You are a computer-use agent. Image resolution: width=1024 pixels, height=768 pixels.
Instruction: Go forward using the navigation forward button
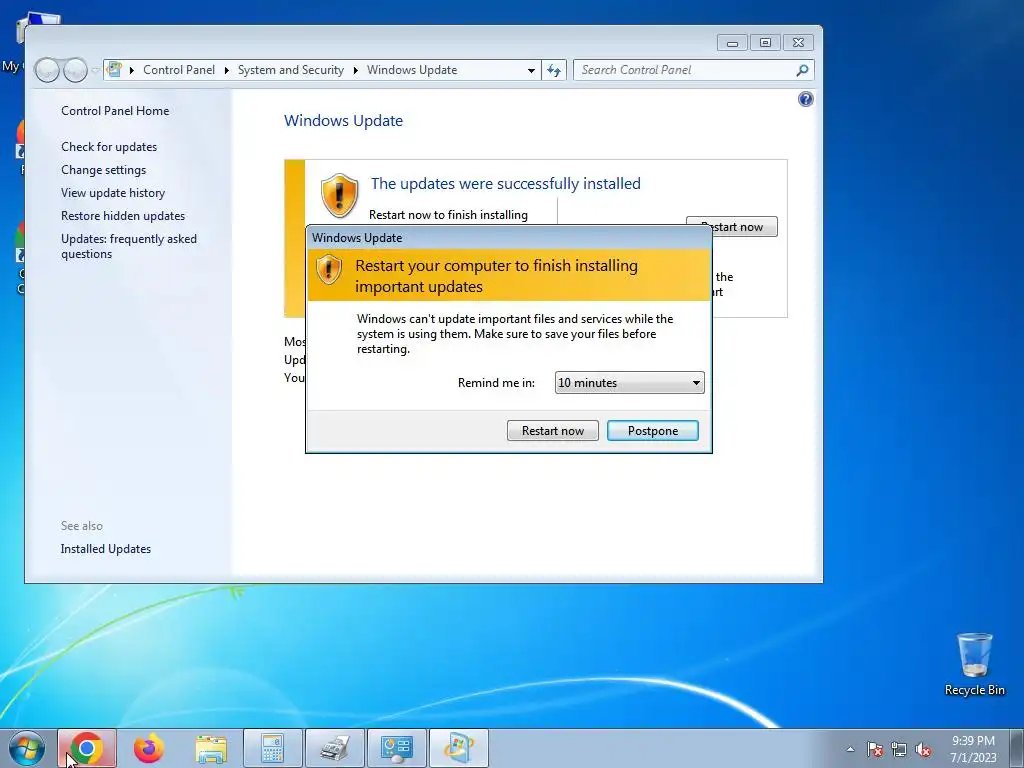point(75,70)
